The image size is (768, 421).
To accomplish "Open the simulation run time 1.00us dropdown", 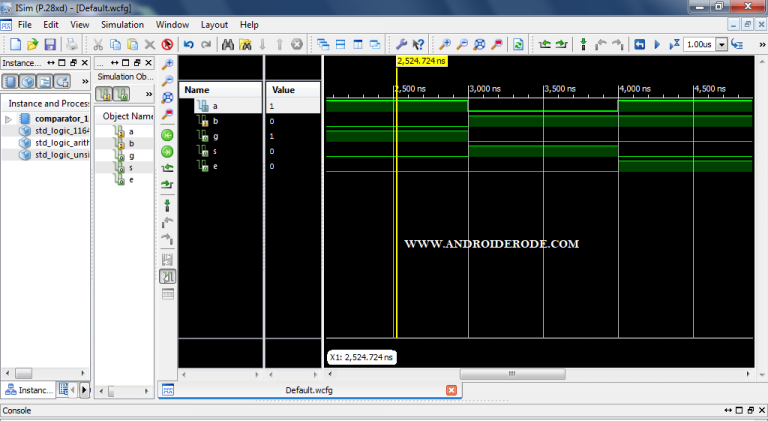I will pos(721,45).
